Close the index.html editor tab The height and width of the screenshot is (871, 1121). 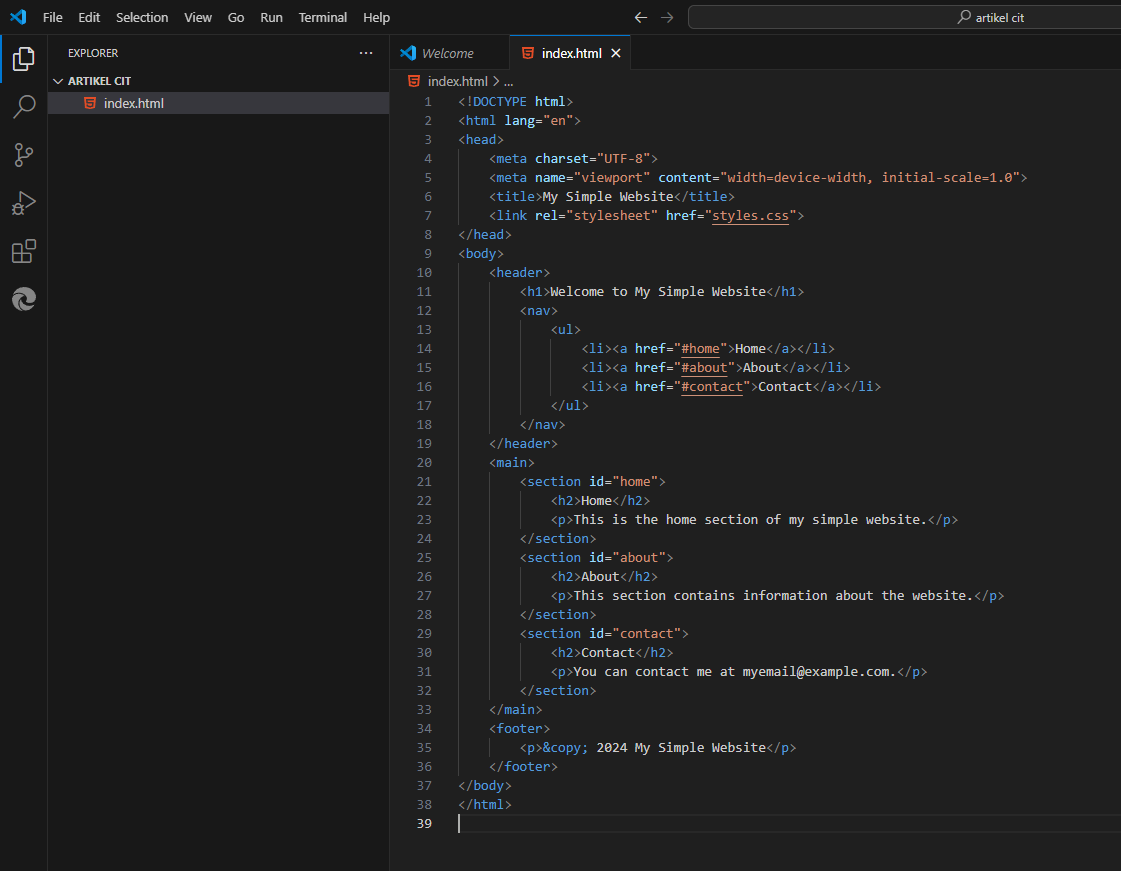click(616, 53)
